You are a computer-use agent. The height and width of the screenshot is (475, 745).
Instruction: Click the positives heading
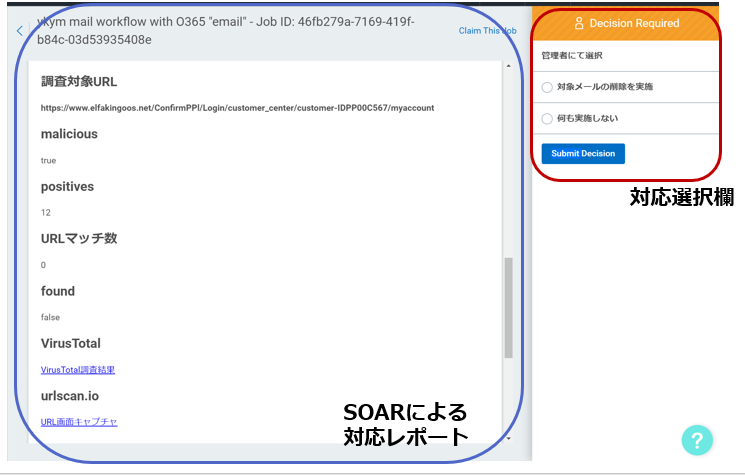[67, 187]
